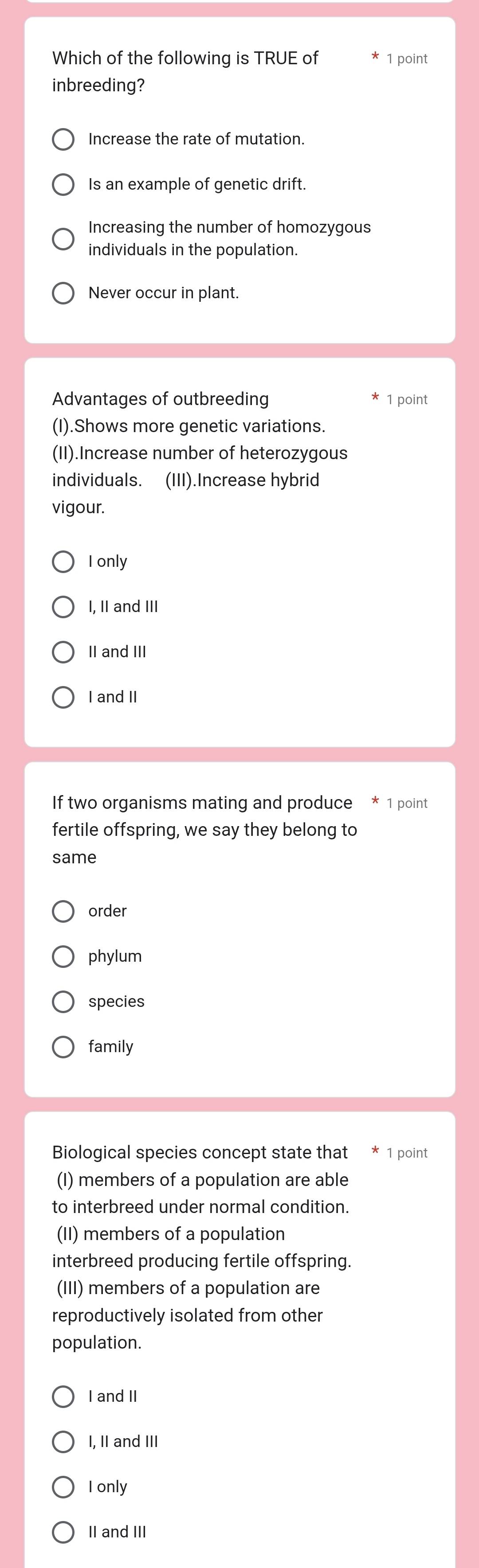Screen dimensions: 479x1568
Task: Choose 'Is an example of genetic drift'
Action: click(63, 184)
